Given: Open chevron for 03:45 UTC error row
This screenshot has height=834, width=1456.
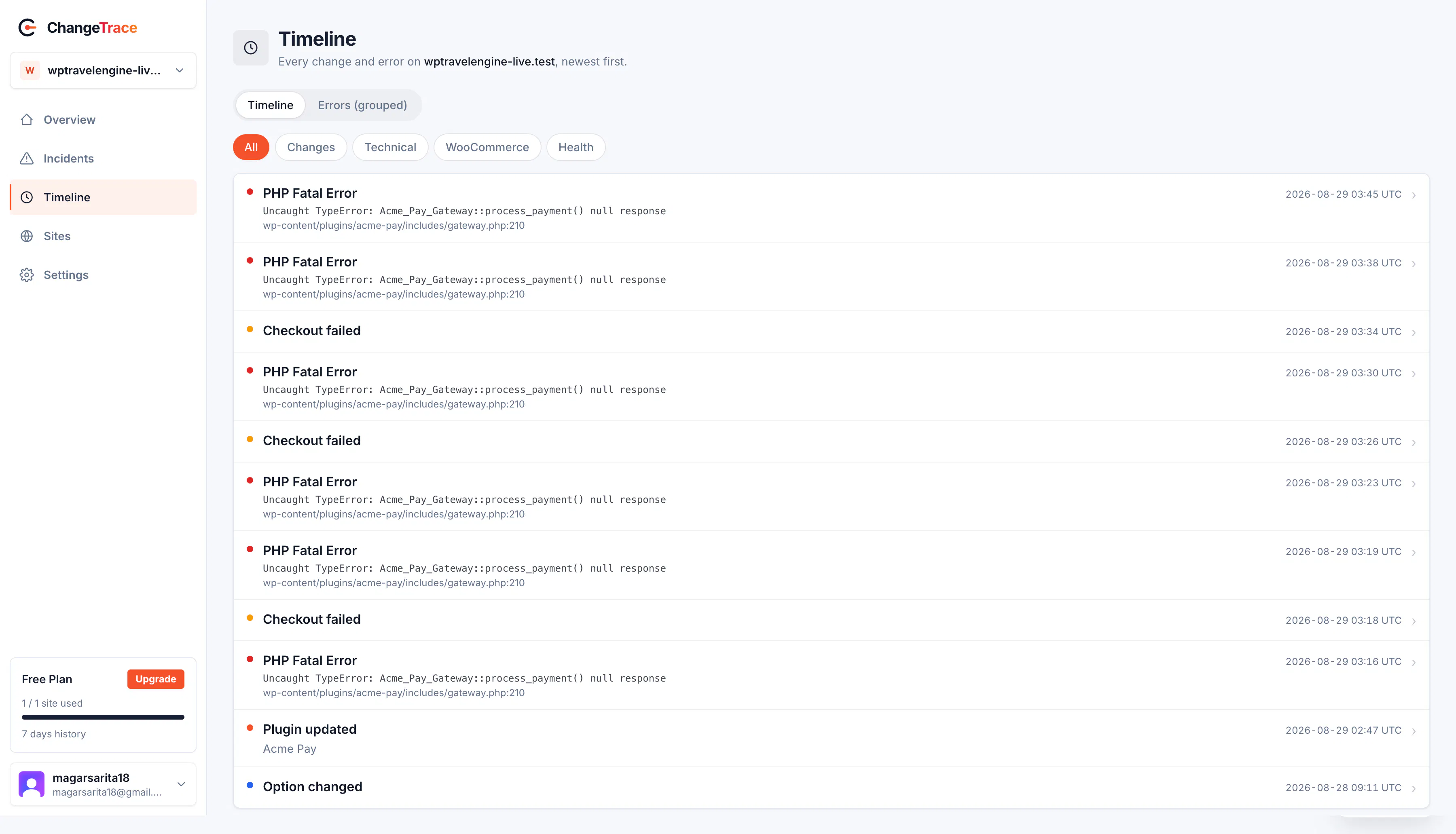Looking at the screenshot, I should click(x=1414, y=195).
